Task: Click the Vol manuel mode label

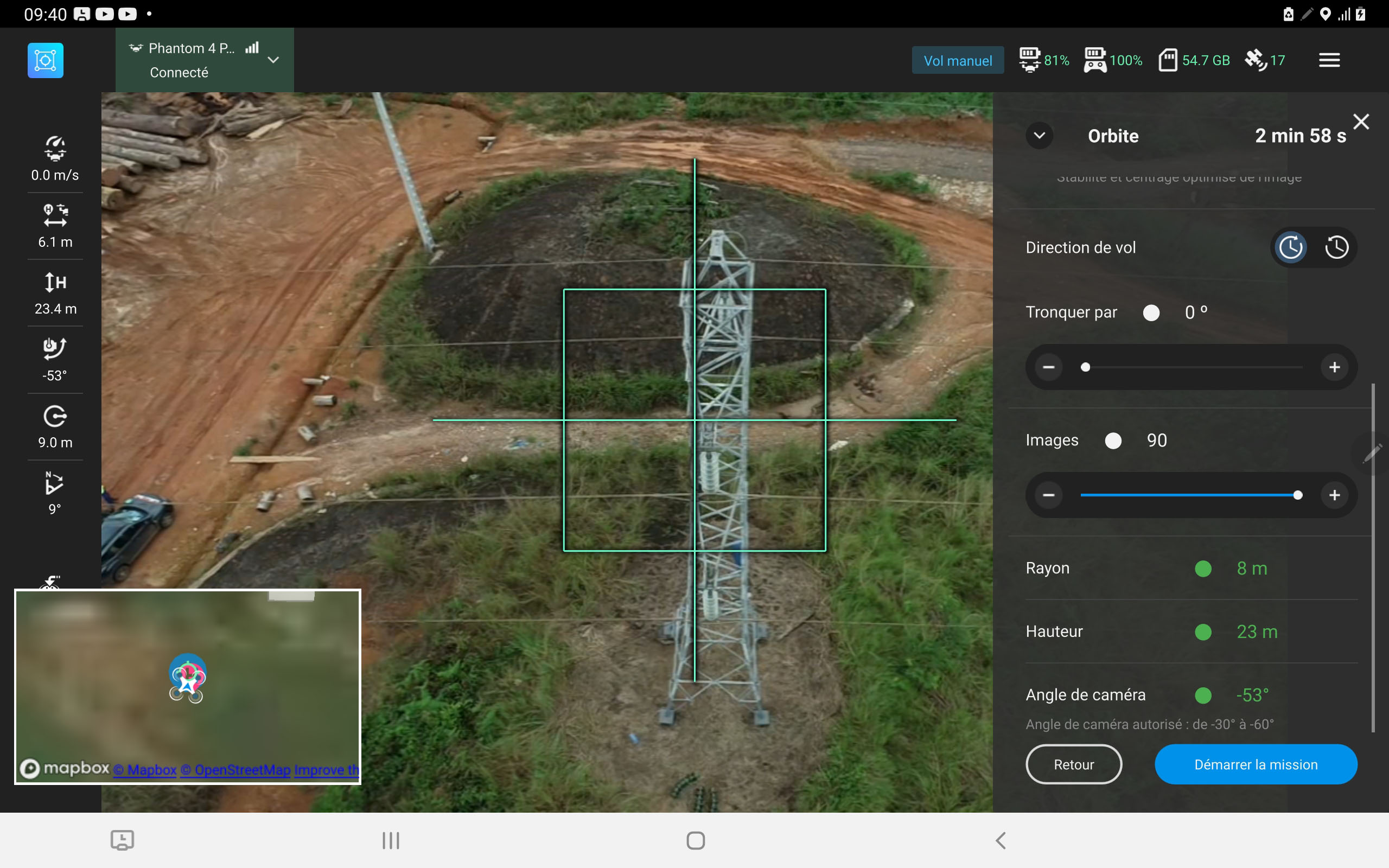Action: point(957,60)
